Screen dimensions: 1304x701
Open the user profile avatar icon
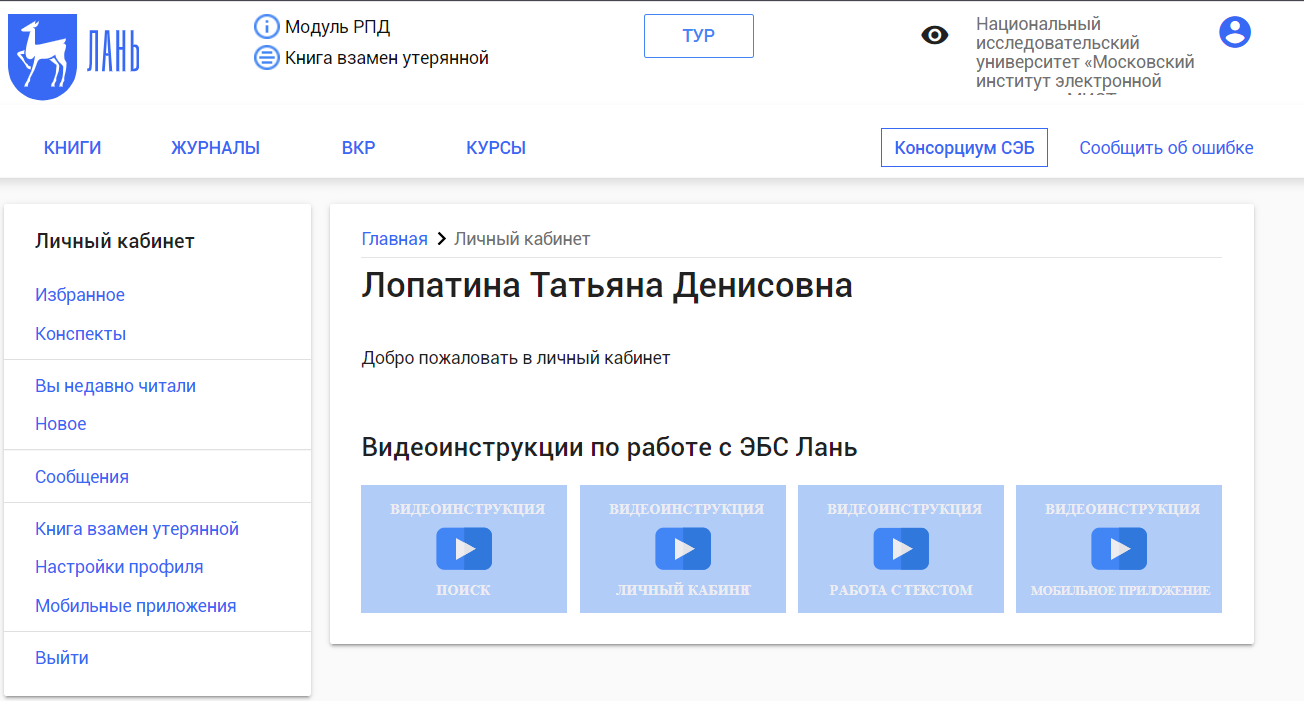click(1235, 32)
